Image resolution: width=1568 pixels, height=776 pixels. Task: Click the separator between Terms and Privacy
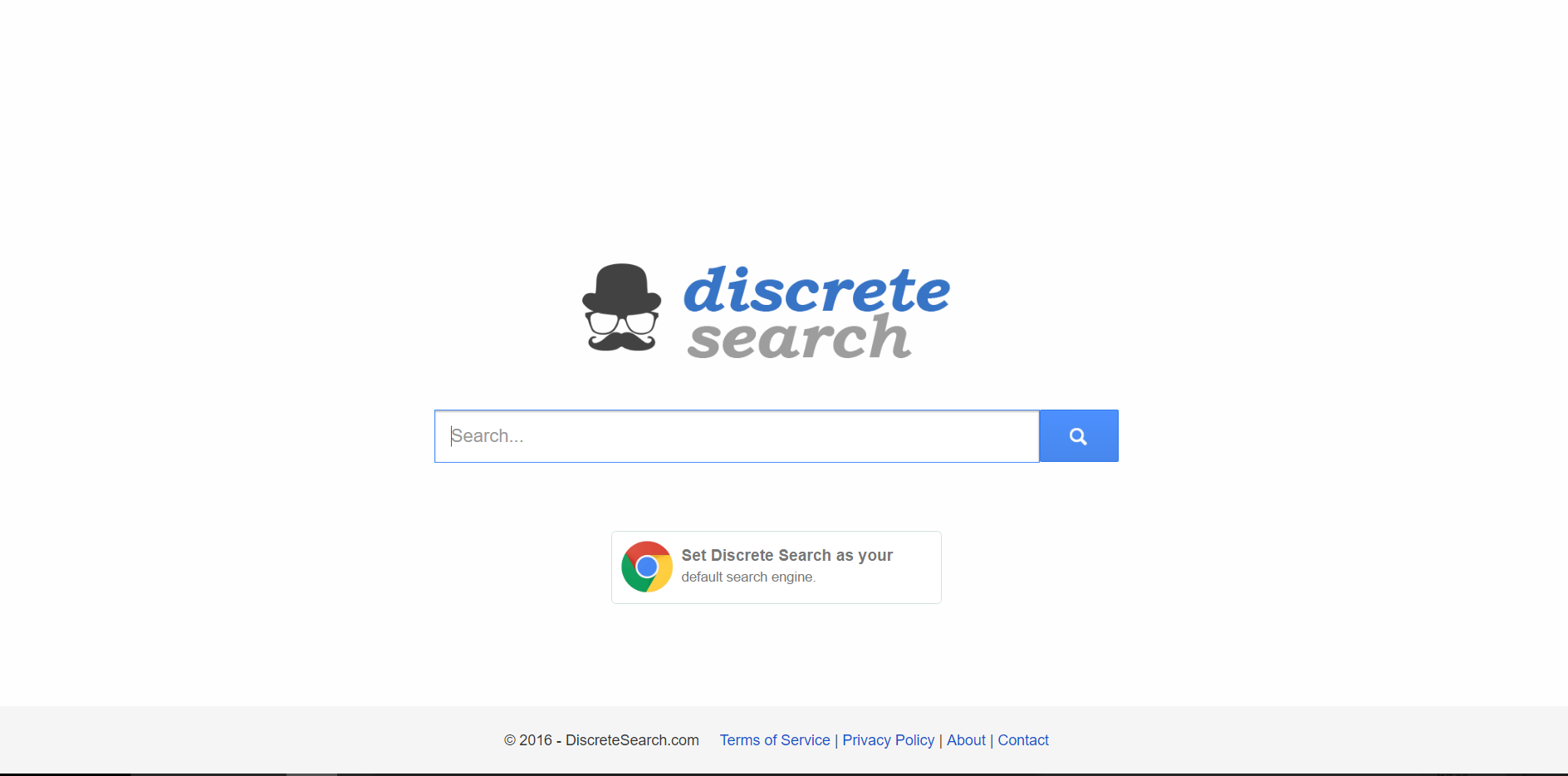coord(836,740)
